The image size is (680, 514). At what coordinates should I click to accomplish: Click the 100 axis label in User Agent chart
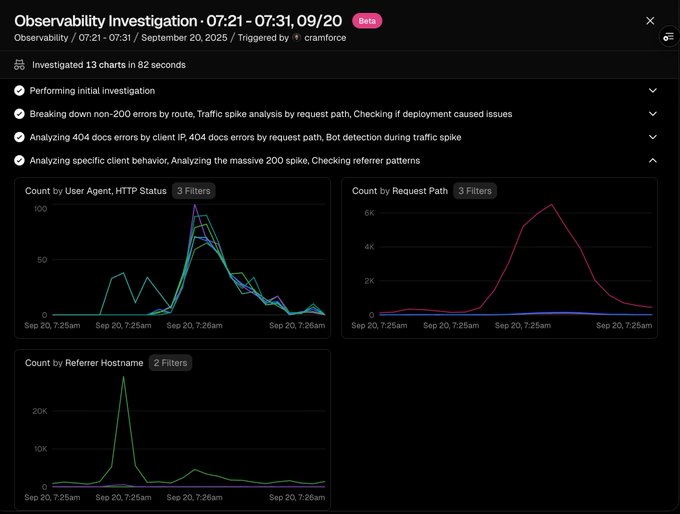coord(40,209)
